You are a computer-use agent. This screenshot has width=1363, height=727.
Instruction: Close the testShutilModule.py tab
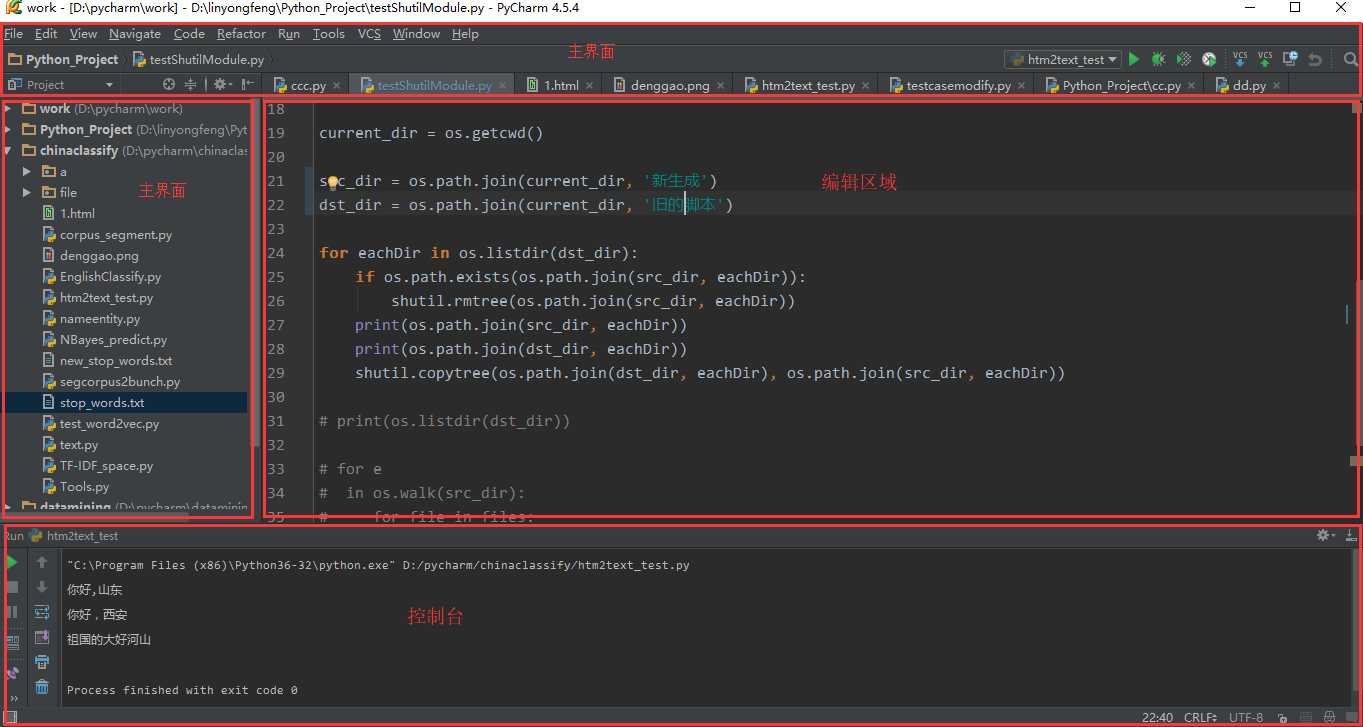coord(502,86)
